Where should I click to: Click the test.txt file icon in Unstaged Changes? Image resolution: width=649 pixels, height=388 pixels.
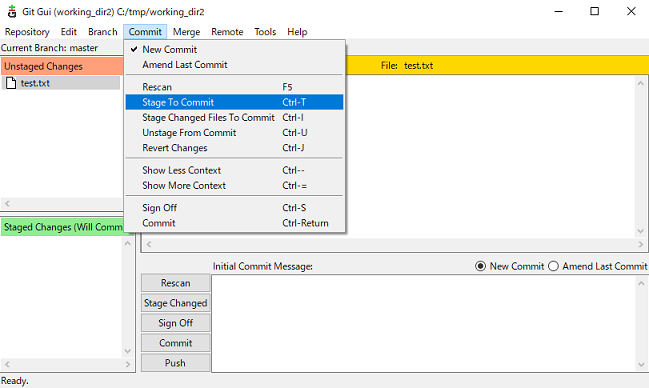coord(11,83)
